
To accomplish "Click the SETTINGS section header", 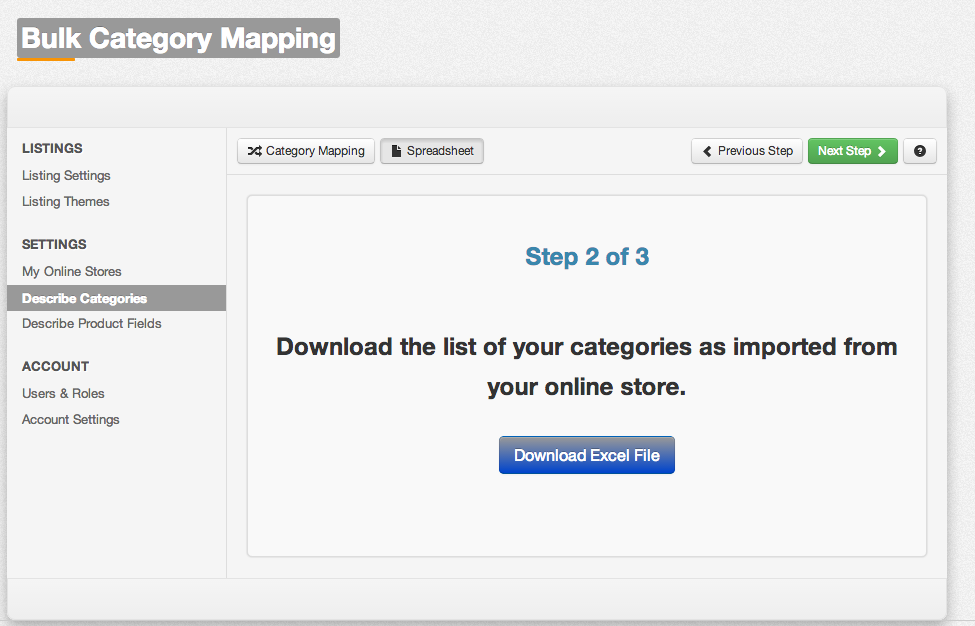I will click(54, 244).
